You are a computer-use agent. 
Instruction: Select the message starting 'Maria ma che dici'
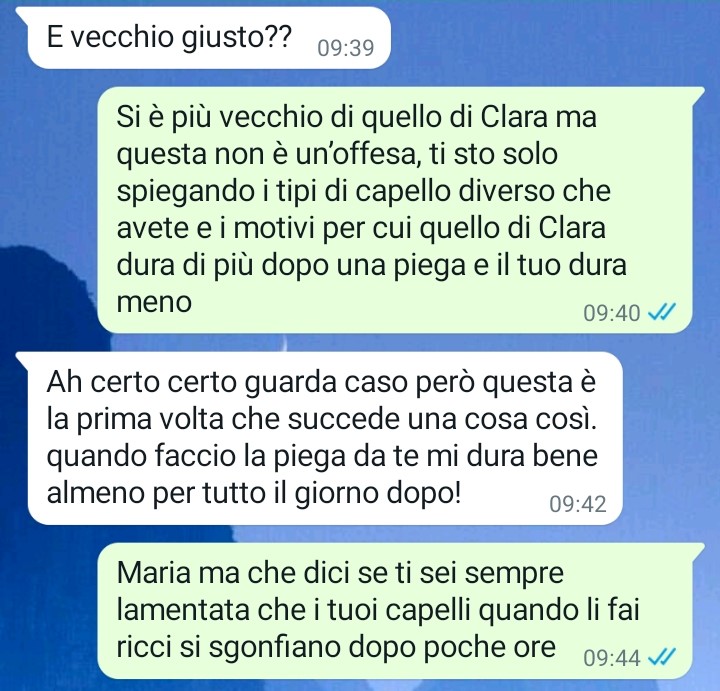point(395,611)
